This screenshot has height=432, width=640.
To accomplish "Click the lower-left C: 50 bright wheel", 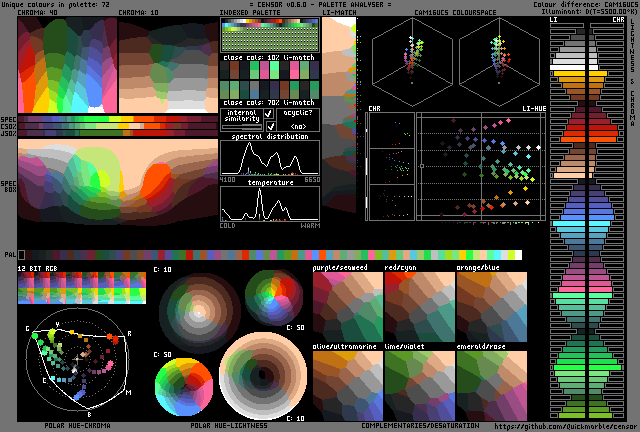I will point(184,387).
